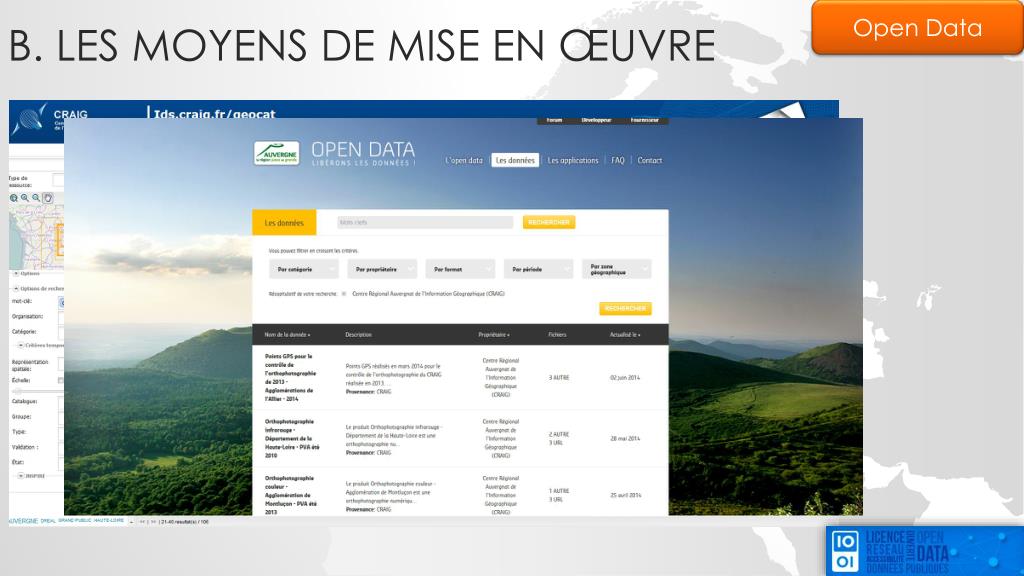Click the 1 AUTRE files entry

pyautogui.click(x=559, y=491)
